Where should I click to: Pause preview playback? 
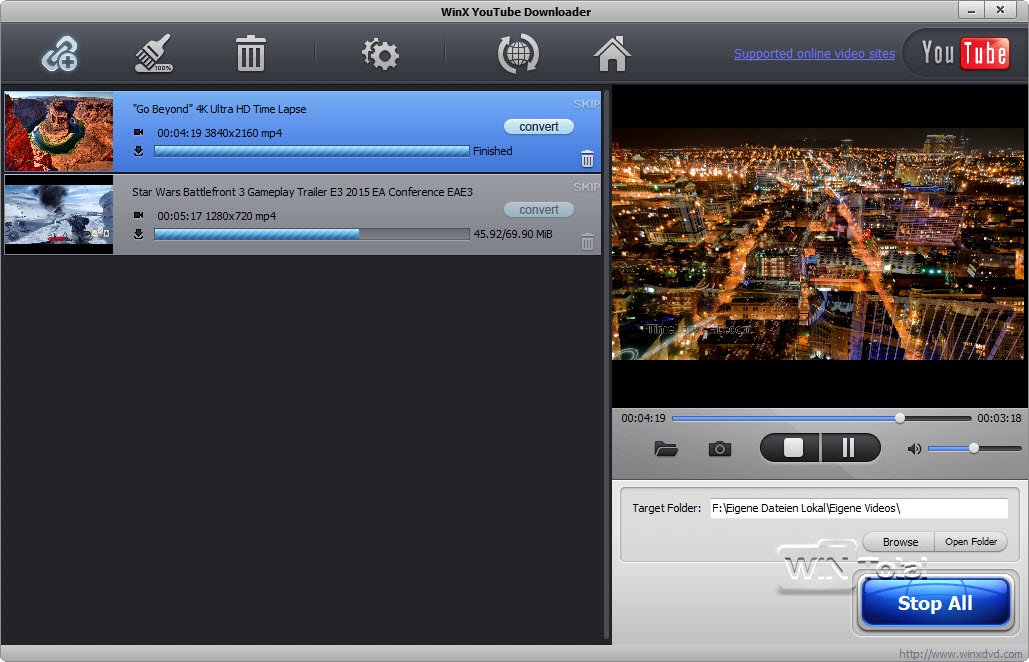pyautogui.click(x=849, y=448)
